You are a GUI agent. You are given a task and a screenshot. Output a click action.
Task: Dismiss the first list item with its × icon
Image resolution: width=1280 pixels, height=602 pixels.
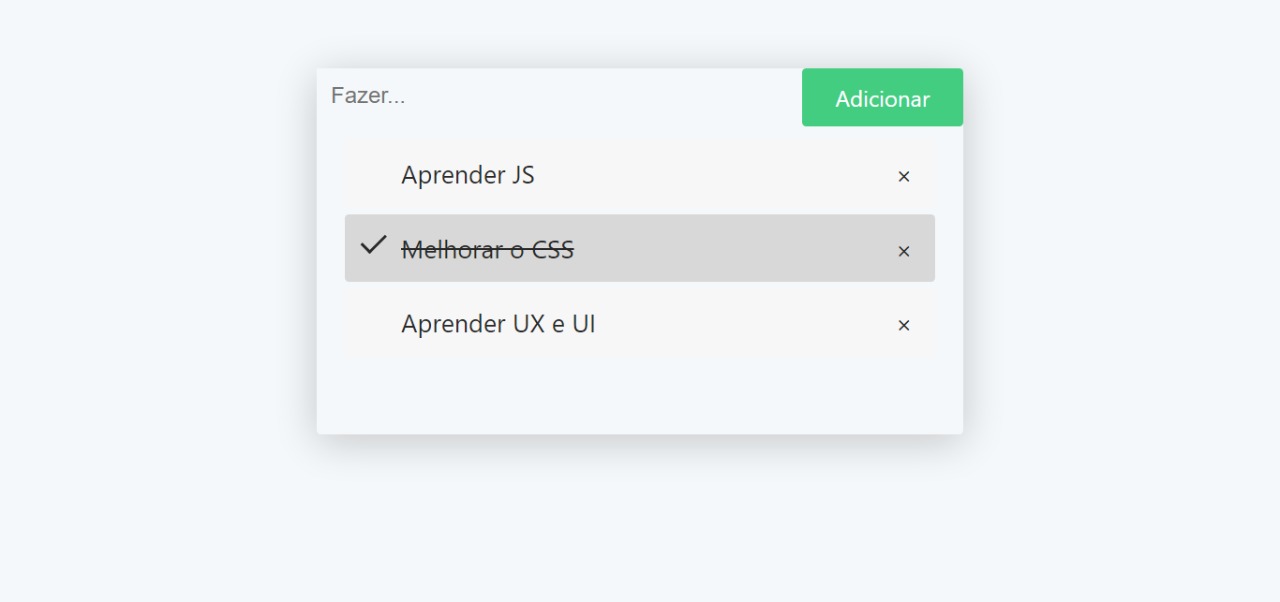tap(904, 177)
